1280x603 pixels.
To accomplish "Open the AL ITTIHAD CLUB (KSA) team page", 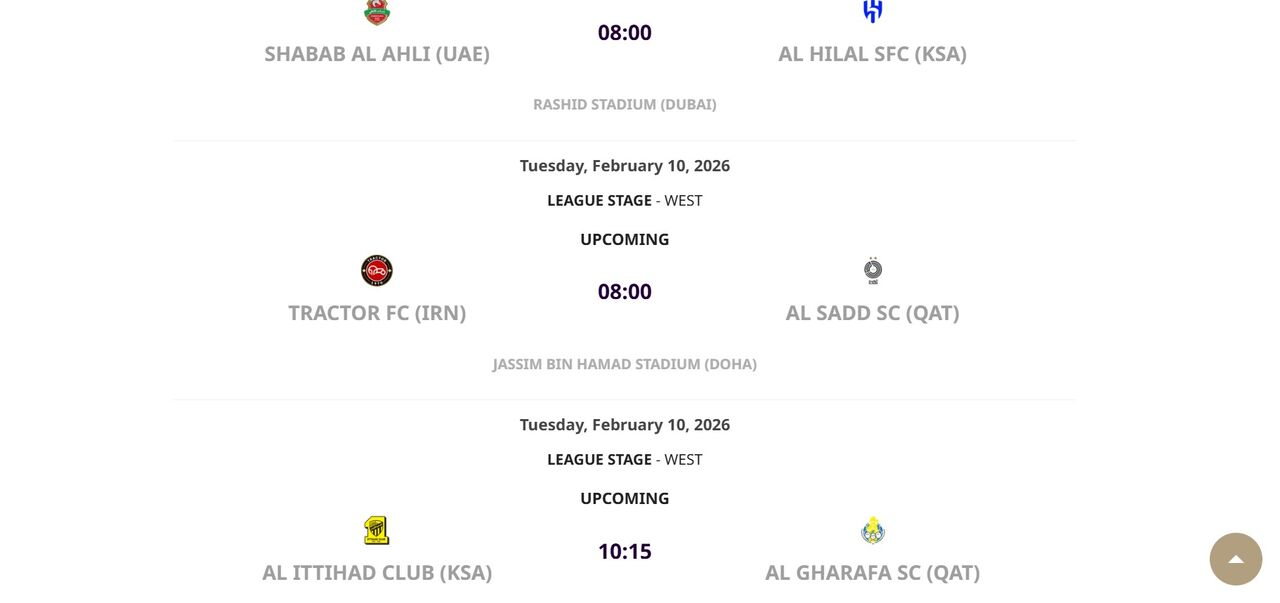I will tap(377, 573).
